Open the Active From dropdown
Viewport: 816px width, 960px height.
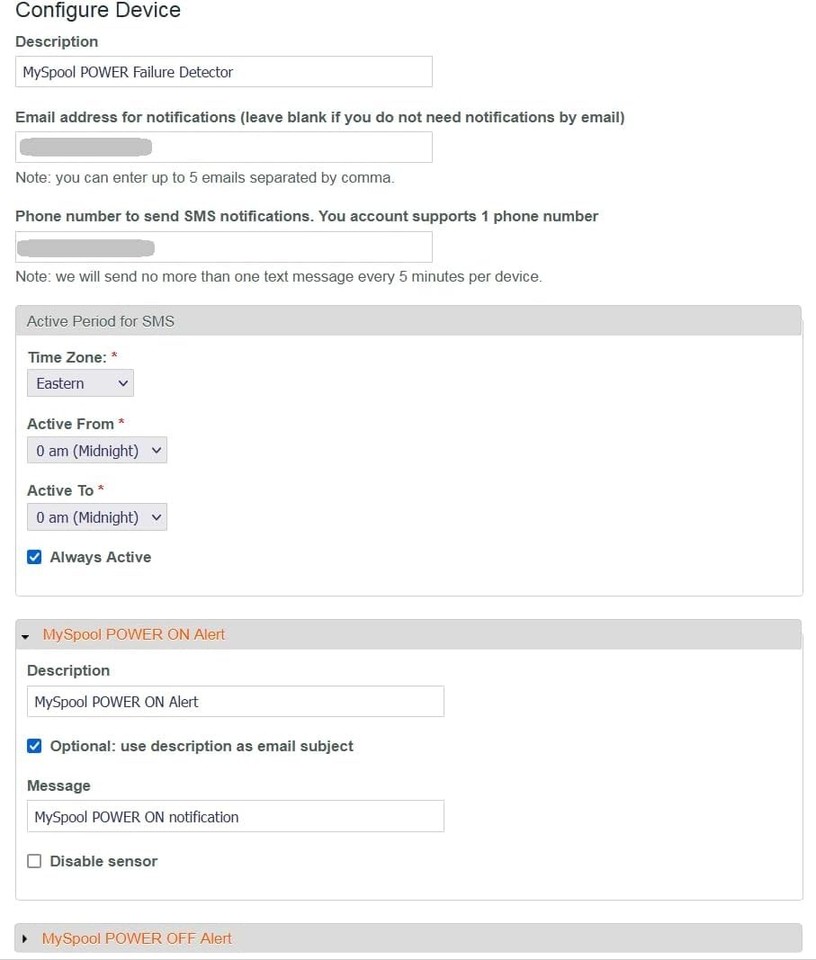tap(96, 449)
